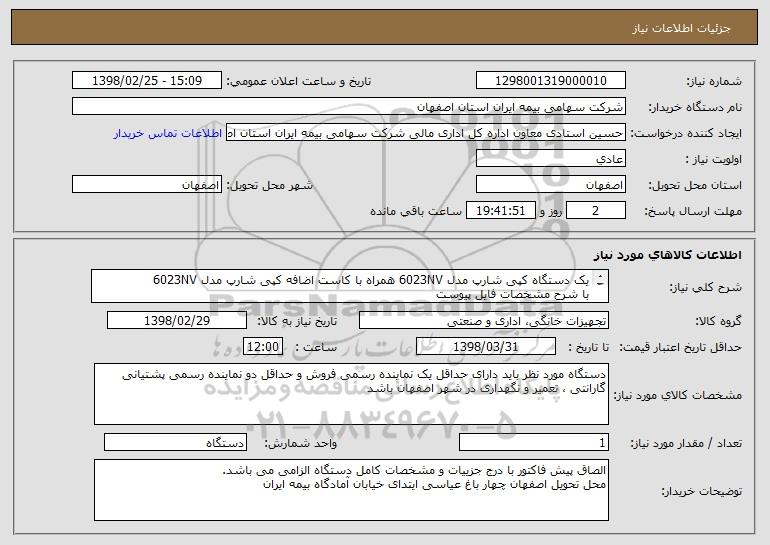Click the label ایجاد کننده درخواست
The image size is (770, 545).
(x=686, y=134)
